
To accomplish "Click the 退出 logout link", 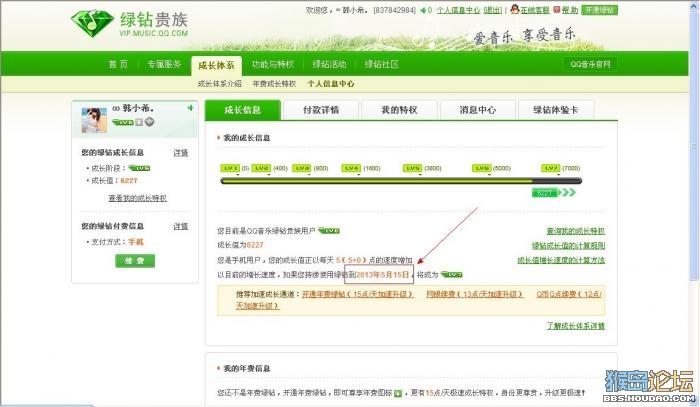I will pyautogui.click(x=493, y=10).
